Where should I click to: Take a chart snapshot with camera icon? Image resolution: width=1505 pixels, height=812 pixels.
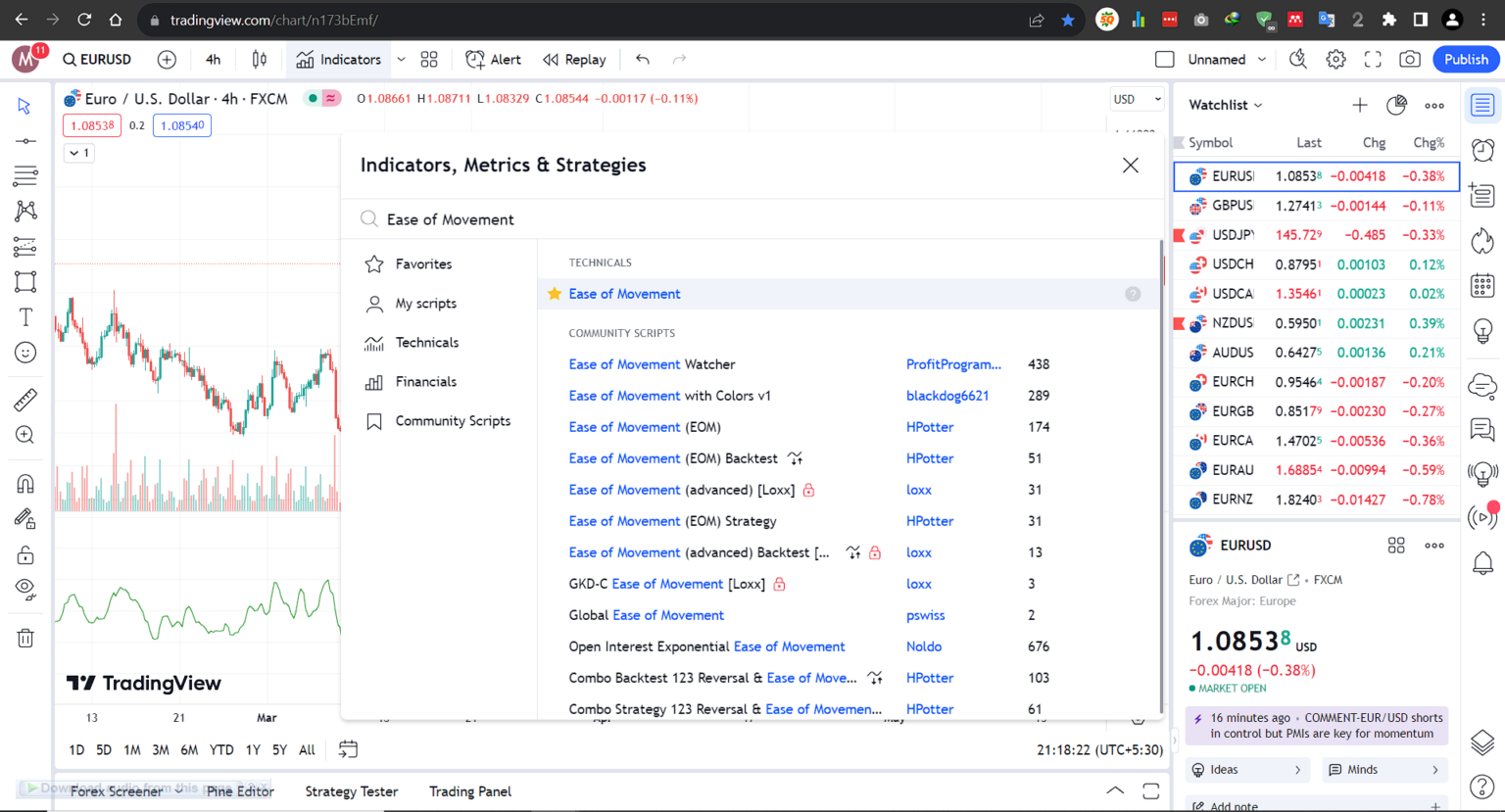coord(1409,60)
